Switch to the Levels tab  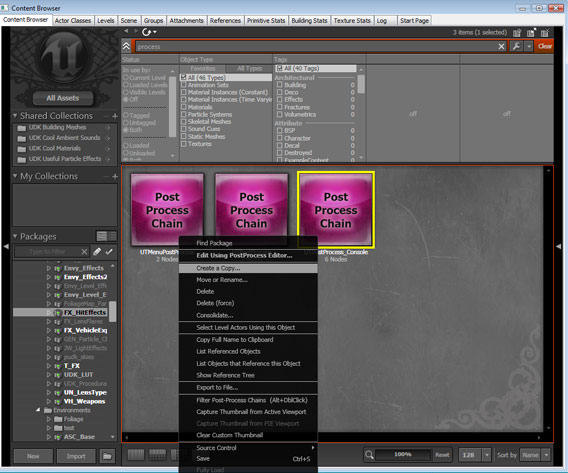click(x=106, y=21)
